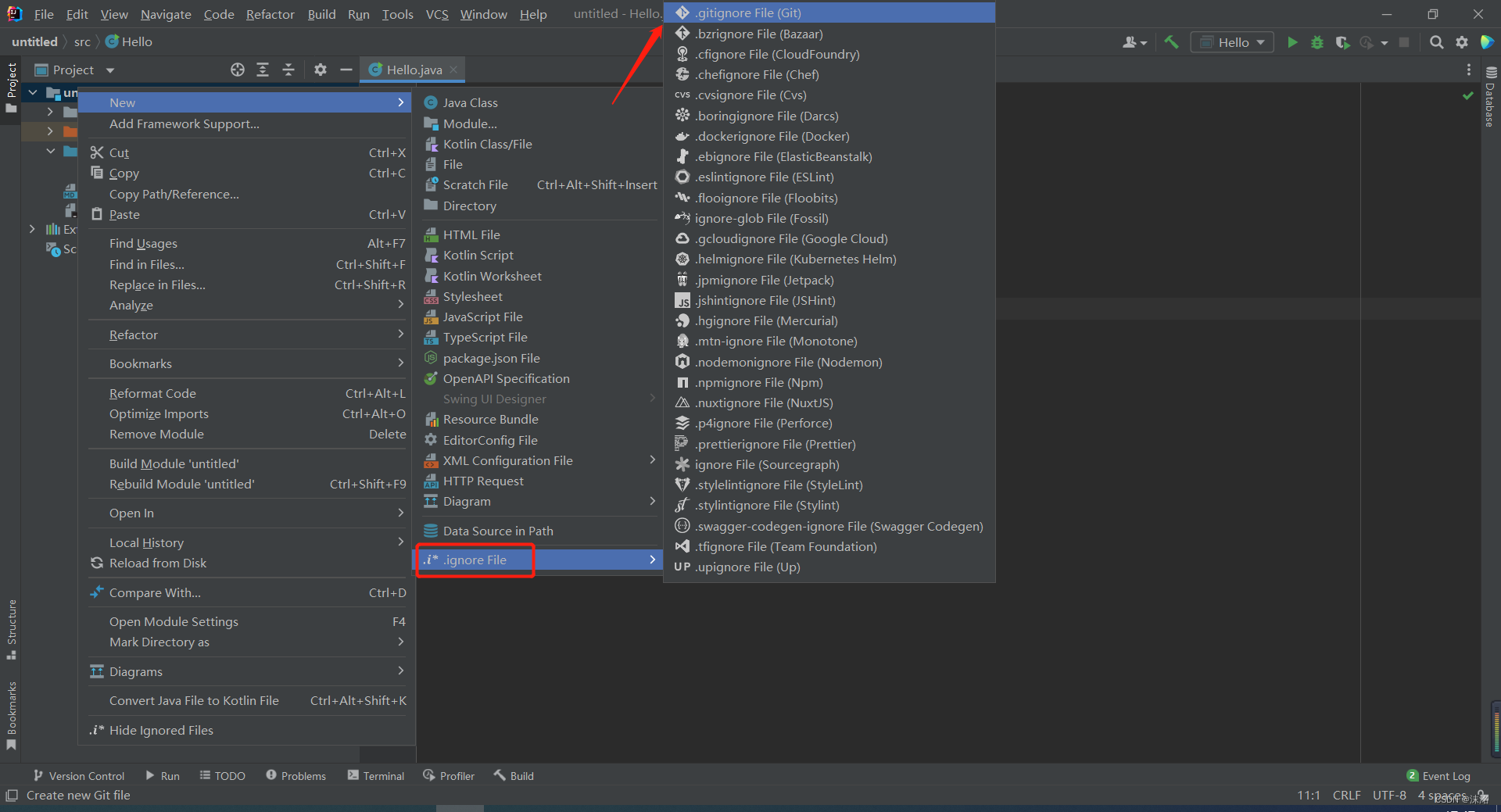Open the Profiler tool window
This screenshot has width=1501, height=812.
click(x=449, y=775)
